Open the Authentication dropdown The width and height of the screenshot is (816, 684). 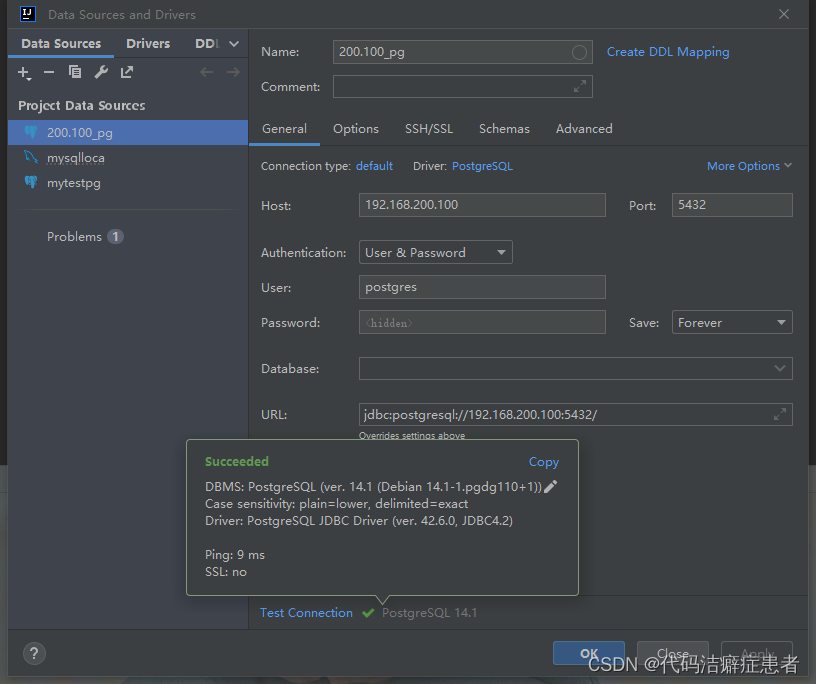pos(500,252)
